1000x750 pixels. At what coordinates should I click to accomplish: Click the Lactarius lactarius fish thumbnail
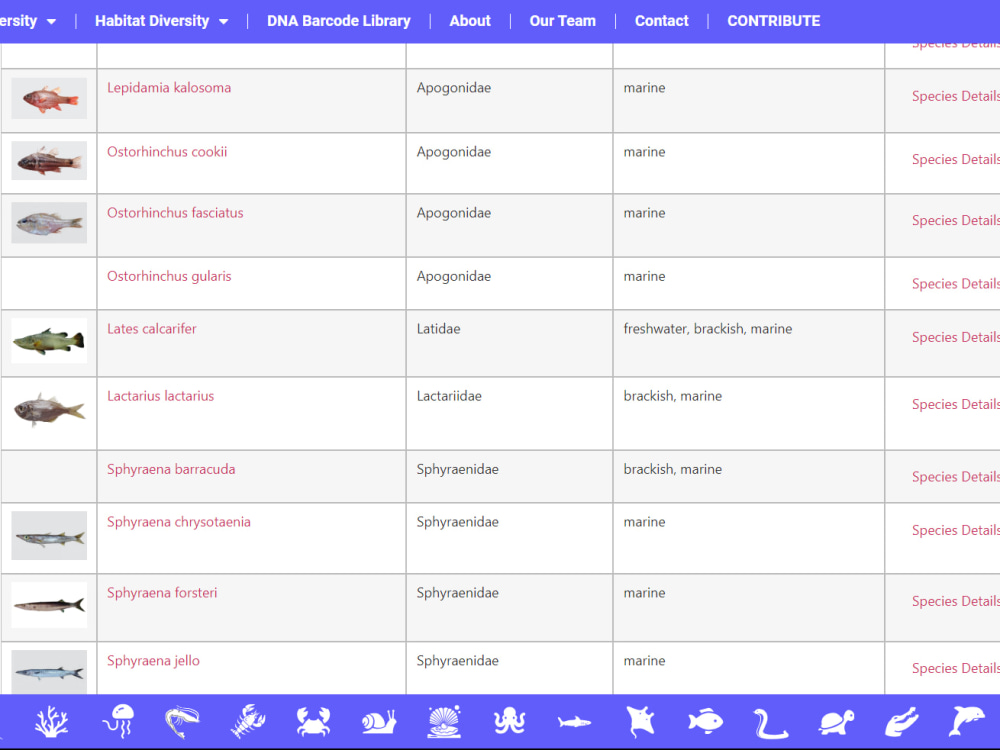[49, 409]
